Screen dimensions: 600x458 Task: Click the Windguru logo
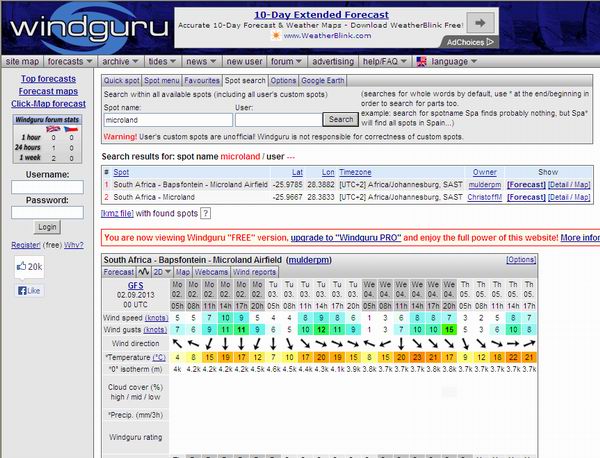click(89, 28)
